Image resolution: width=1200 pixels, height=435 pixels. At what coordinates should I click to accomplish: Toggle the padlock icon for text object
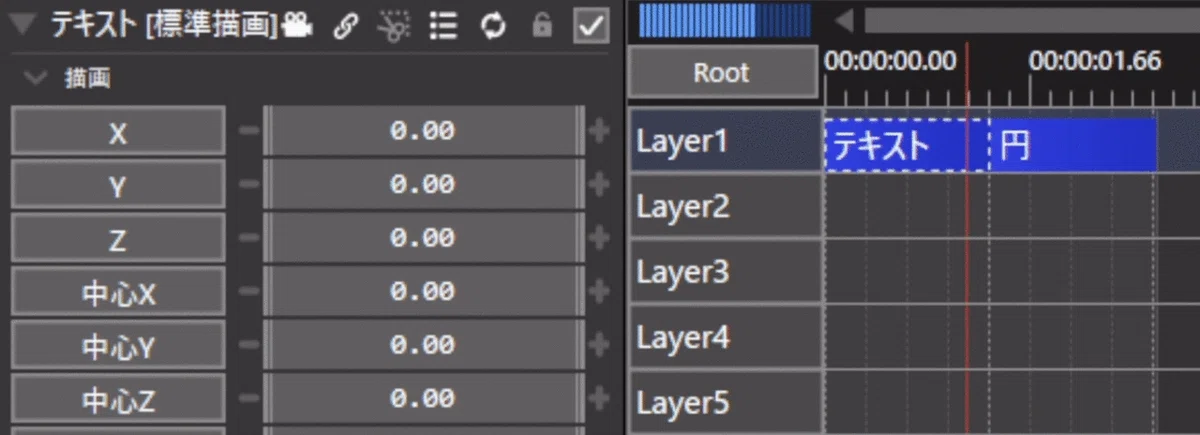[542, 27]
